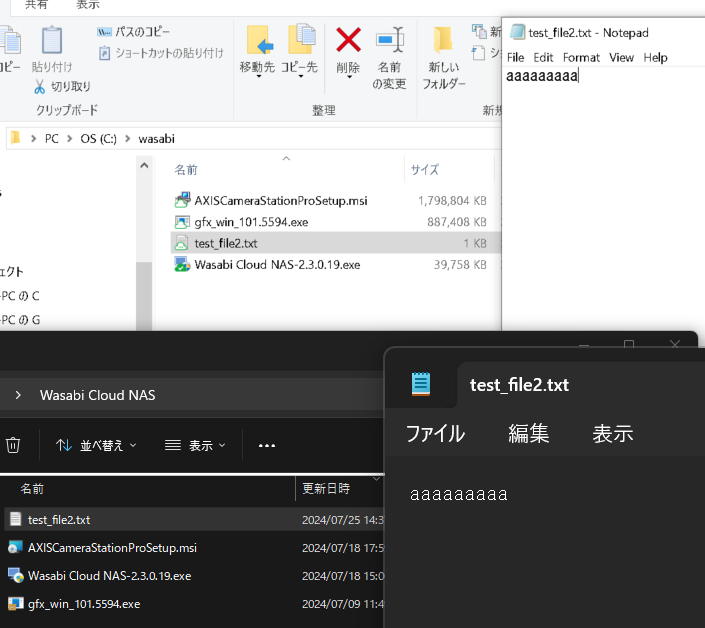
Task: Click OS (C:) in the address breadcrumb
Action: [98, 138]
